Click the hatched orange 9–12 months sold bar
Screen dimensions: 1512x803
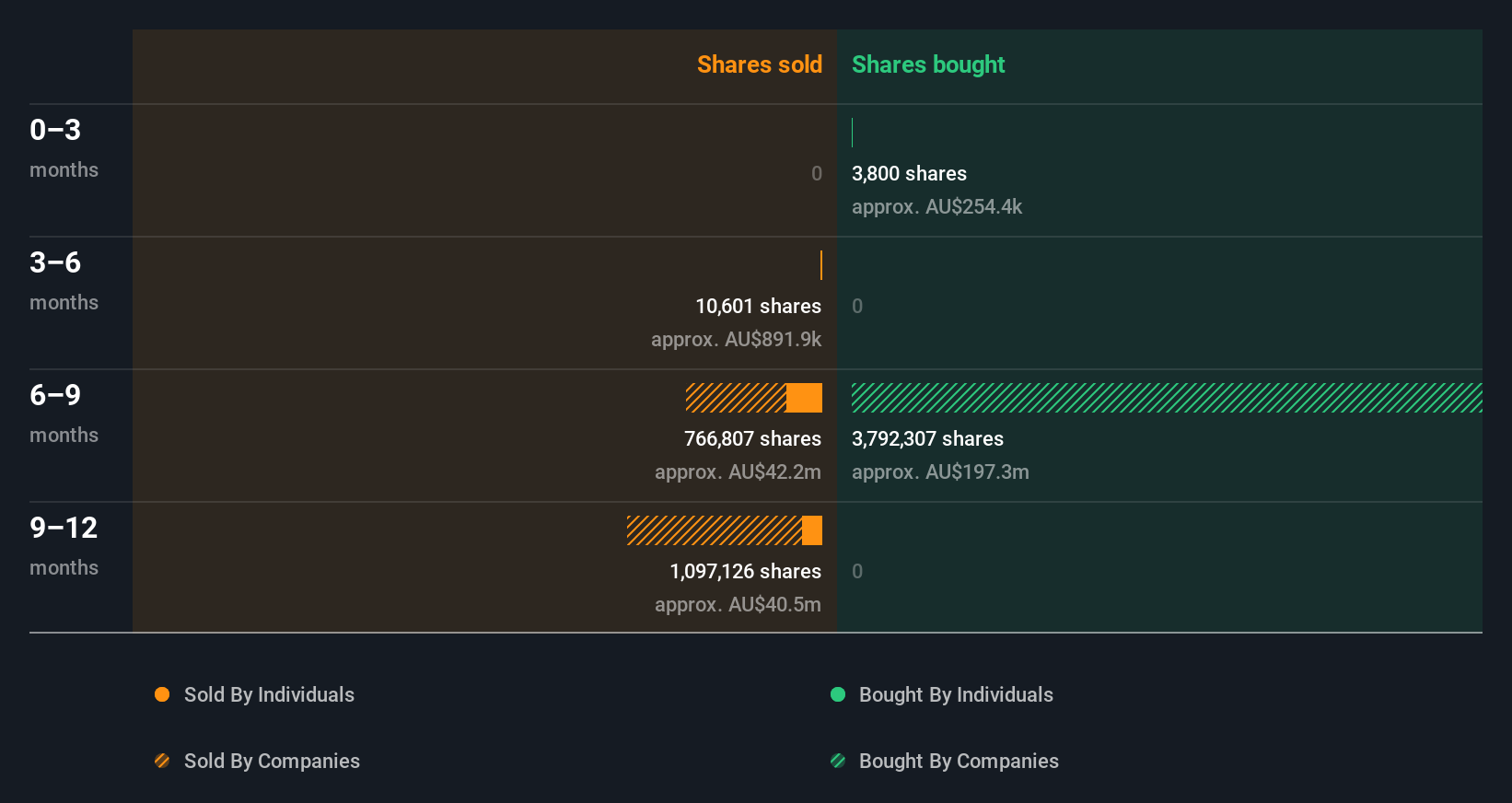pyautogui.click(x=715, y=530)
